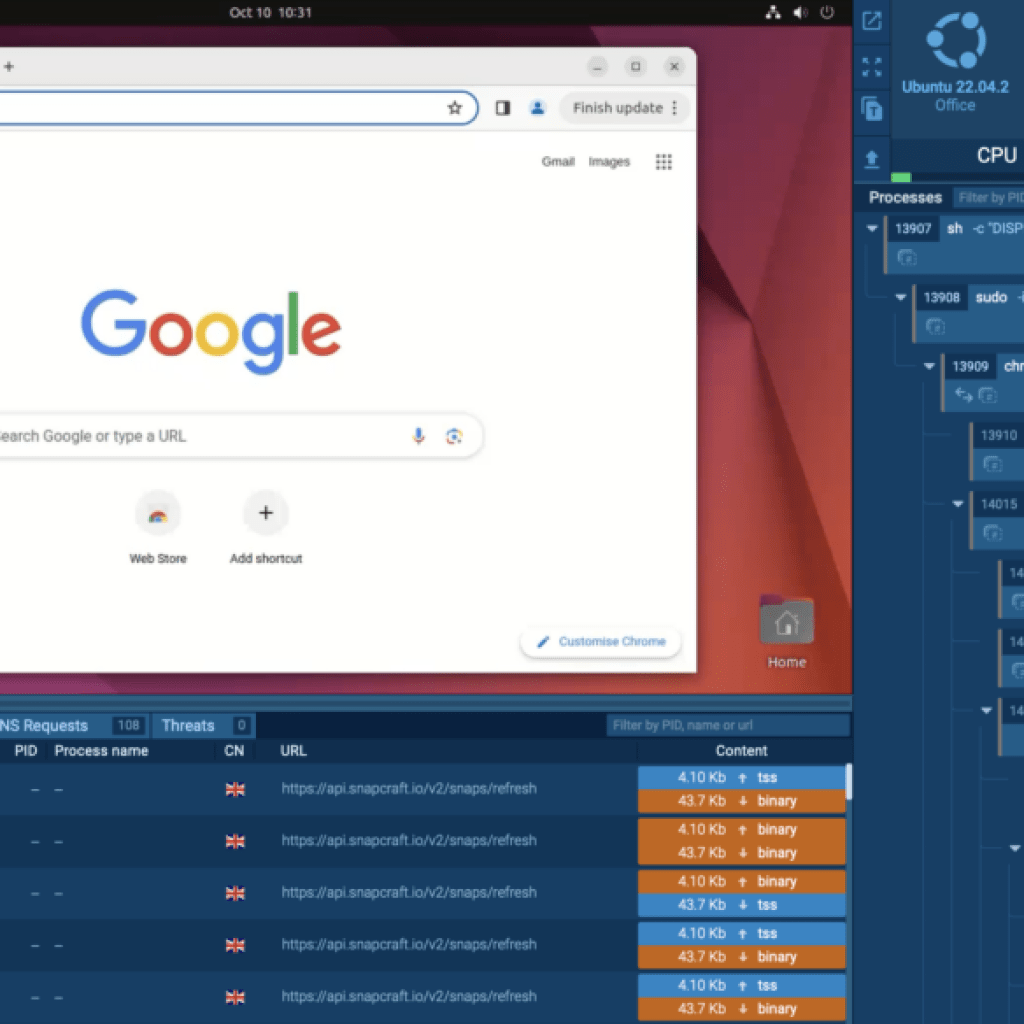Screen dimensions: 1024x1024
Task: Open first snapcraft refresh URL row
Action: pos(409,789)
